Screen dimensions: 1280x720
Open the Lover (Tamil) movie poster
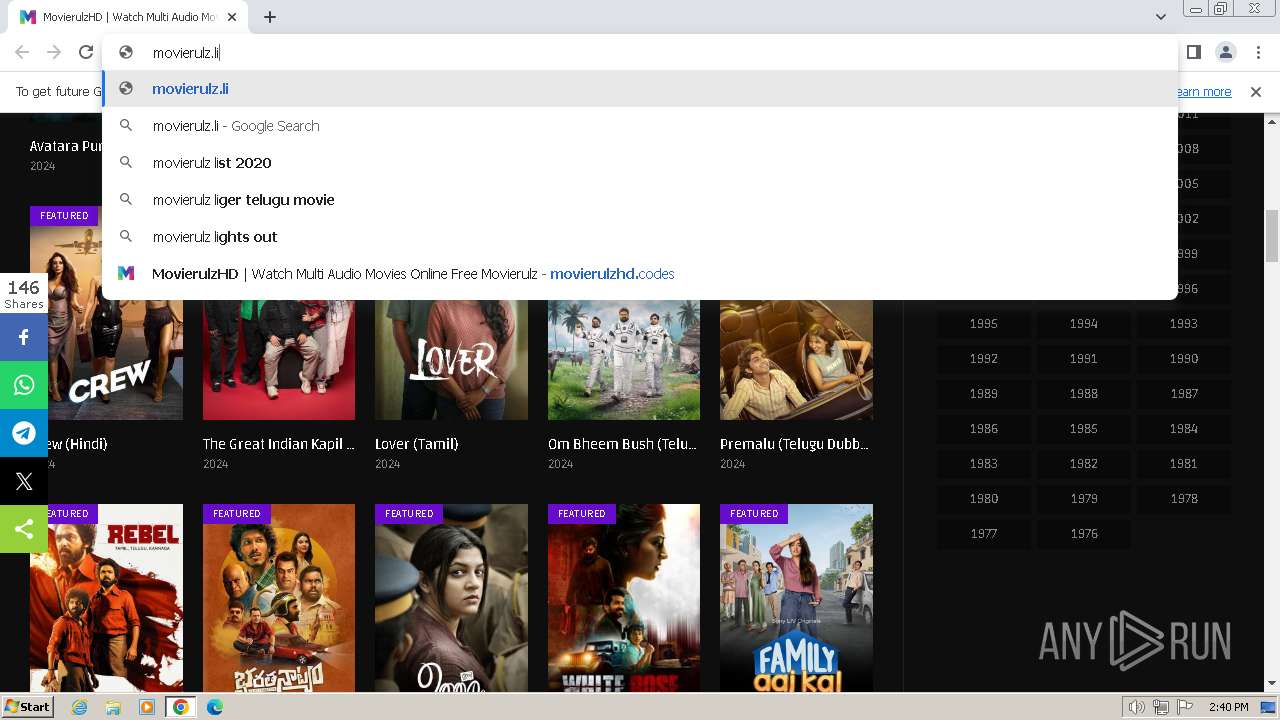pyautogui.click(x=451, y=359)
